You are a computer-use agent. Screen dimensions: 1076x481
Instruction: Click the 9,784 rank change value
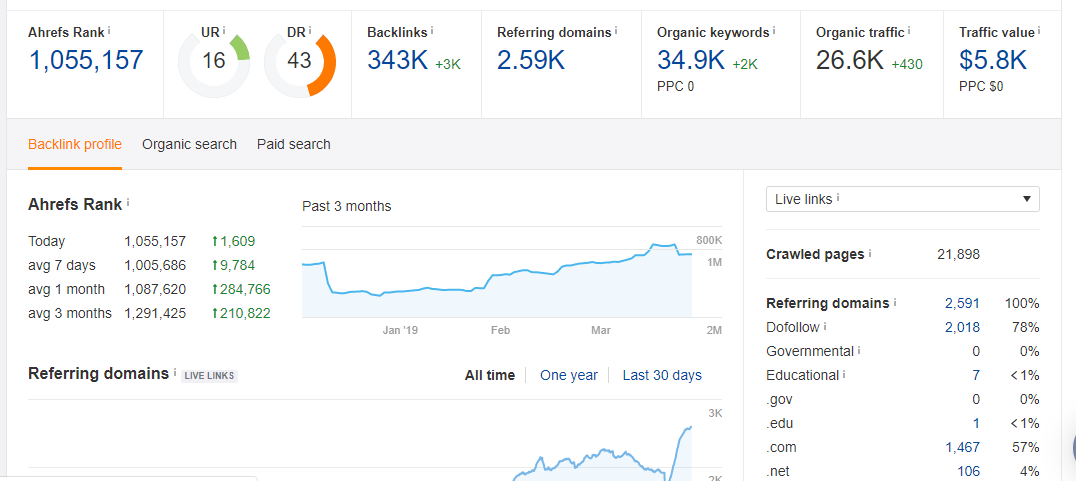pos(233,266)
